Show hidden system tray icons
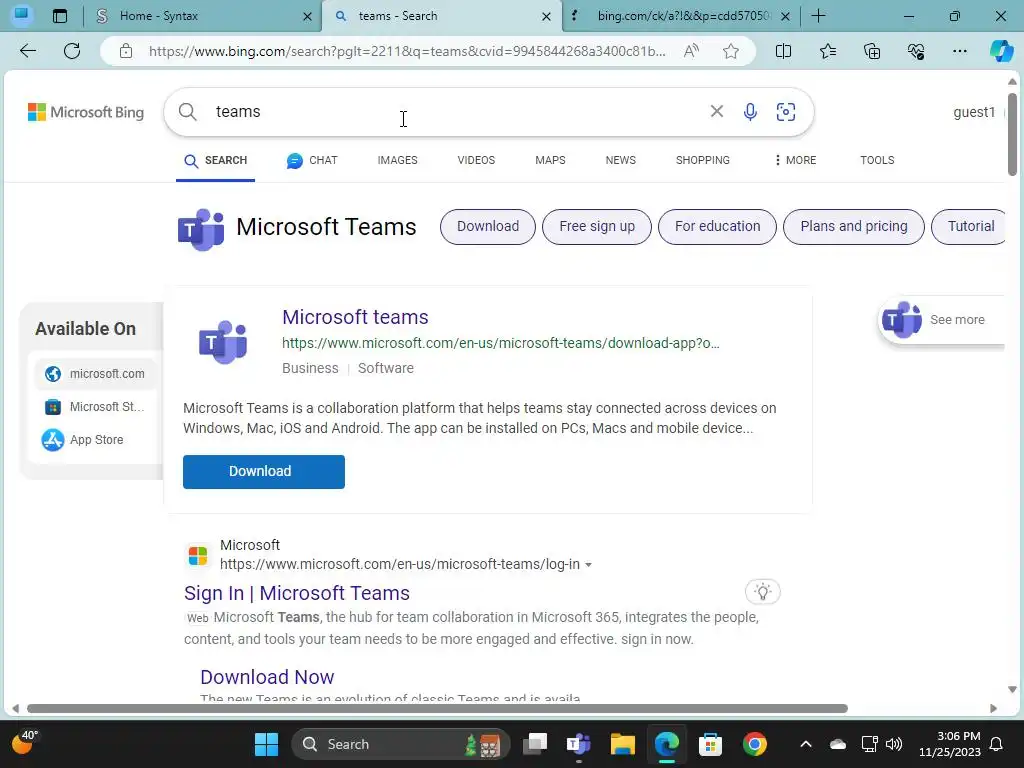Image resolution: width=1024 pixels, height=768 pixels. click(806, 744)
